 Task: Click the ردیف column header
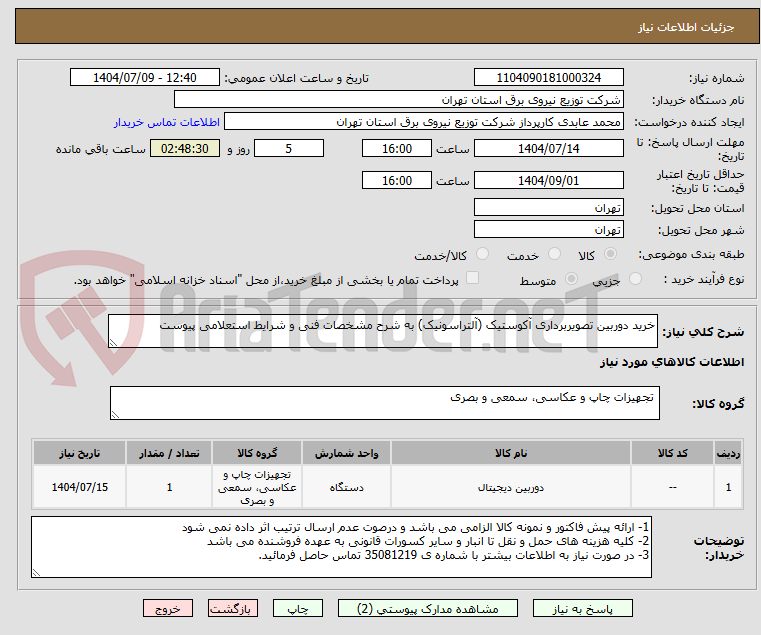coord(728,453)
